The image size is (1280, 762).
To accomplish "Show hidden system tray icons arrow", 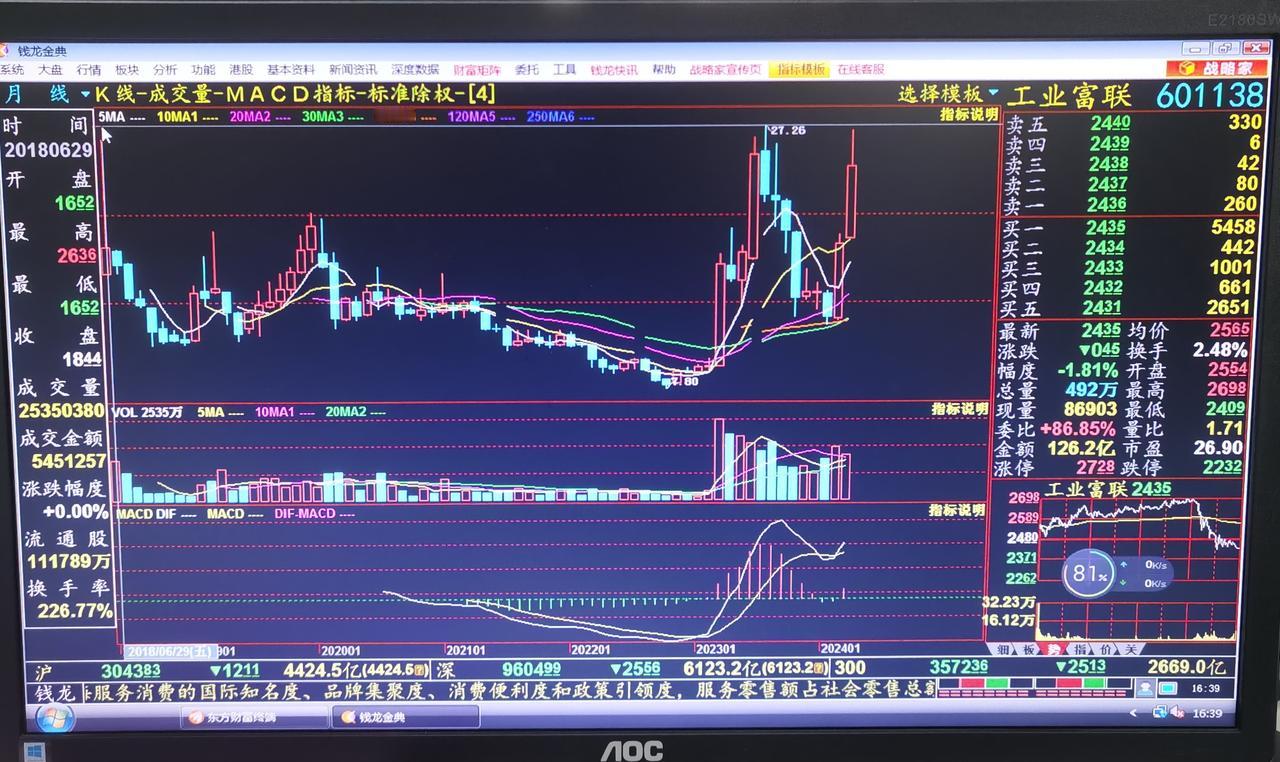I will coord(1133,714).
